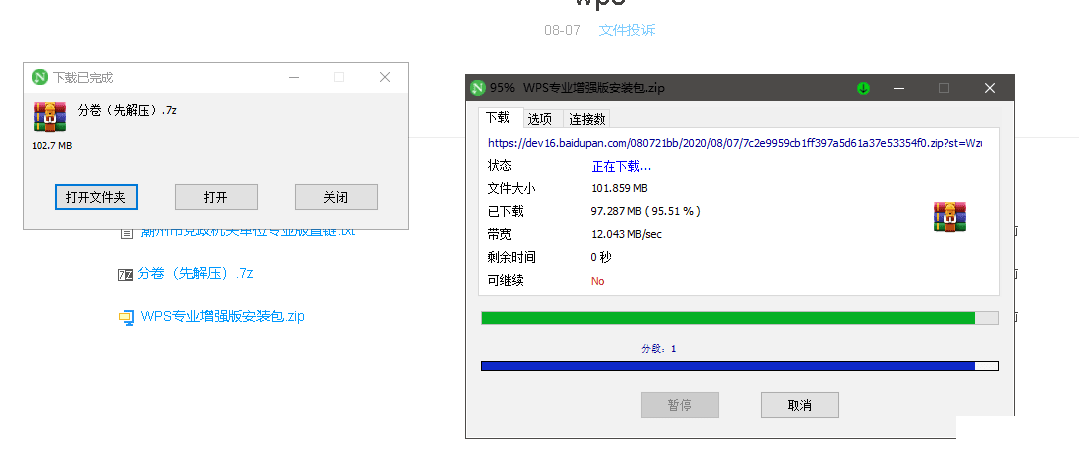Click the 97.287 MB ( 95.51 % ) value
The image size is (1079, 467).
click(646, 211)
